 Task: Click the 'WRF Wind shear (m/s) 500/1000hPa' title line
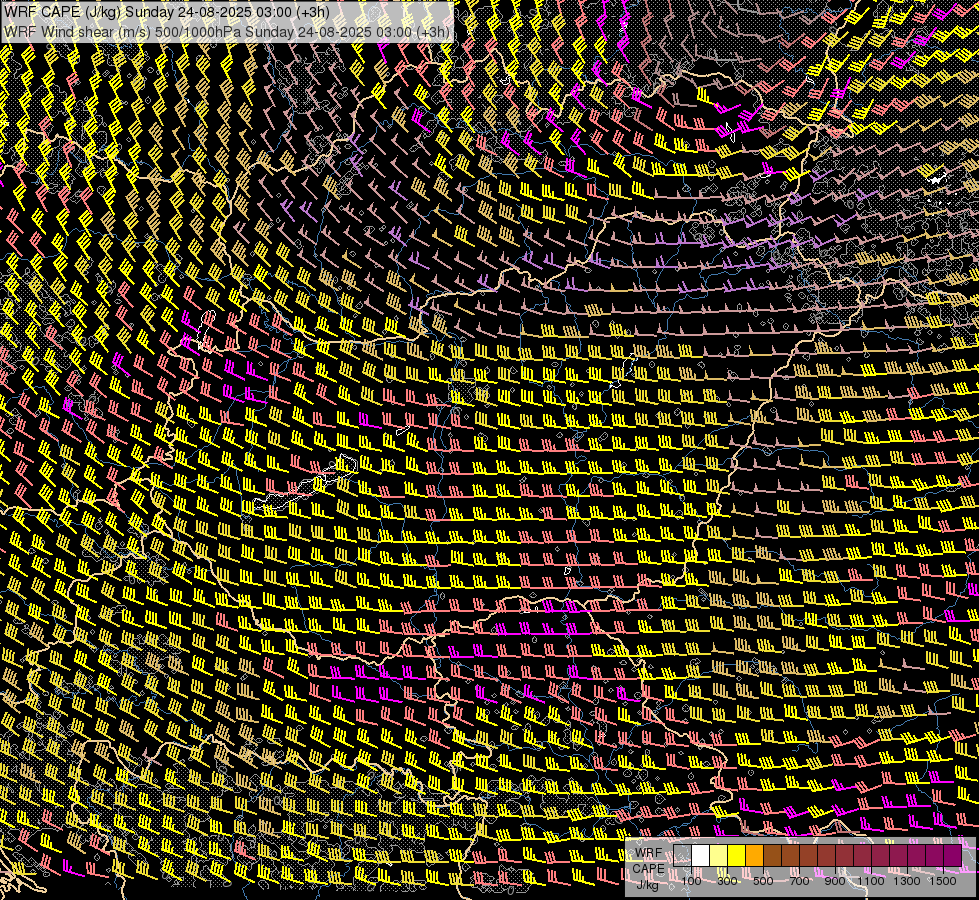(x=226, y=32)
